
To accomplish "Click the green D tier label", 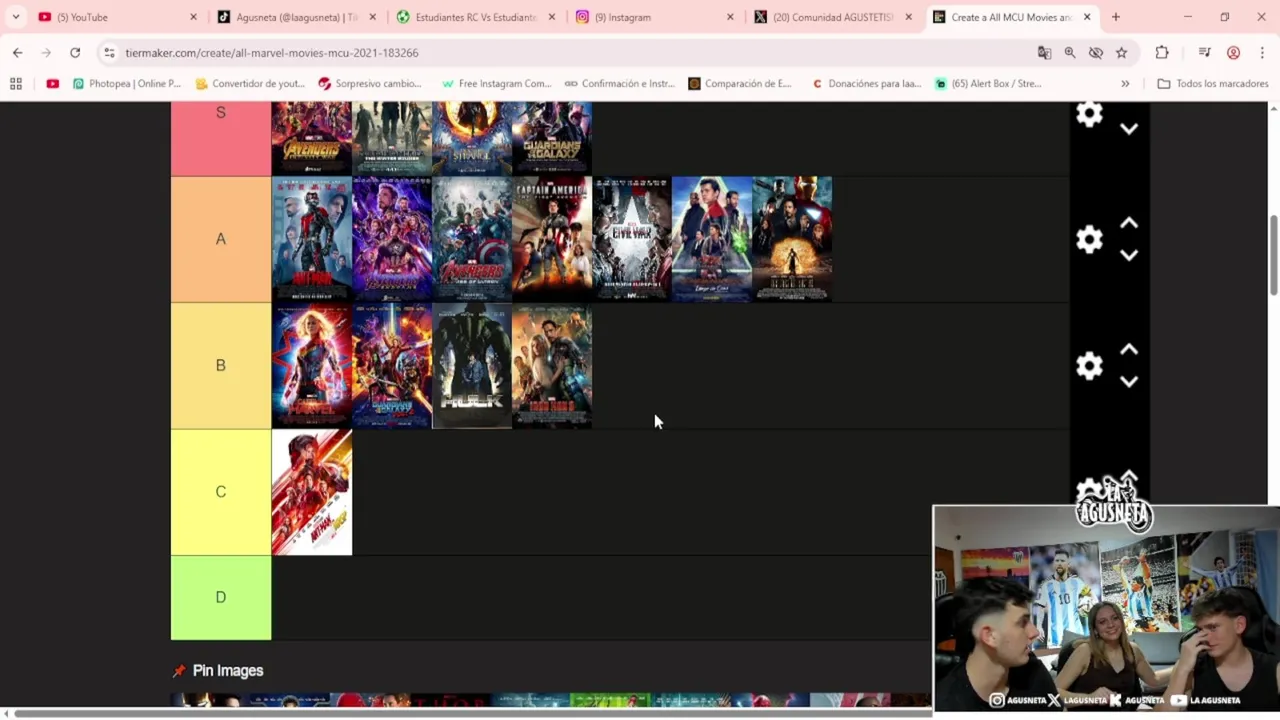I will tap(221, 598).
